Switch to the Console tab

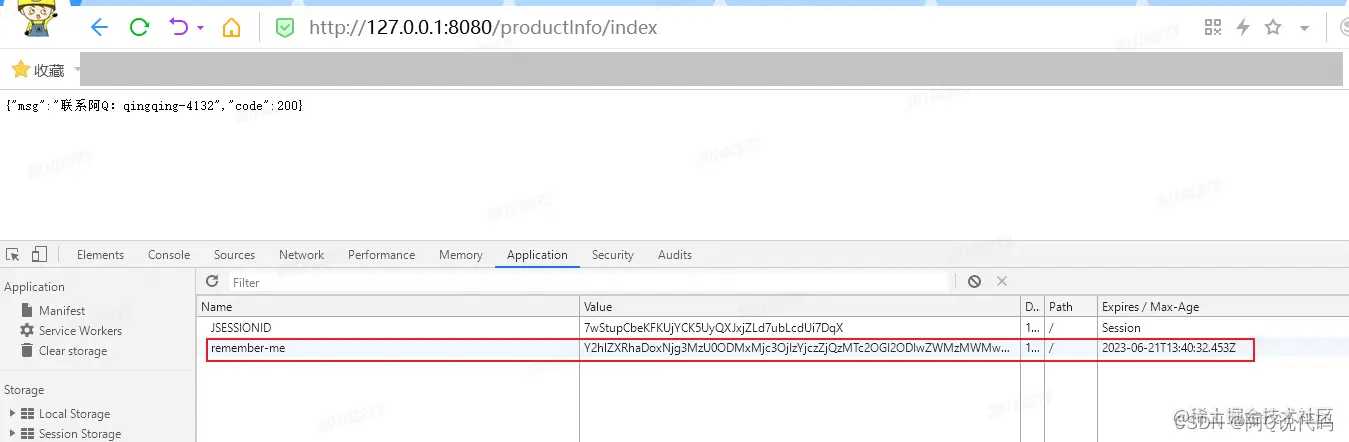169,255
